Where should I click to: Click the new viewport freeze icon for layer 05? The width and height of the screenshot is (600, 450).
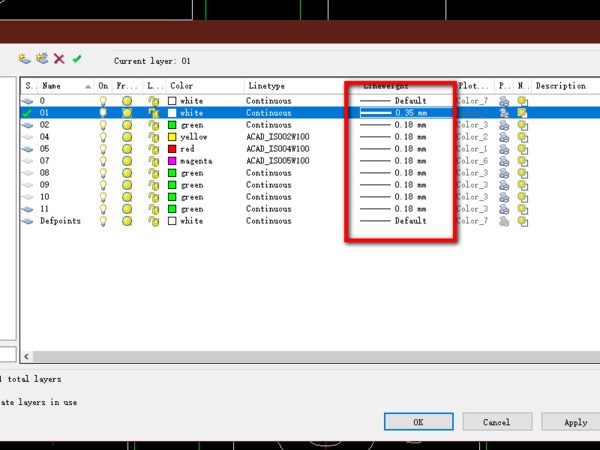pyautogui.click(x=523, y=149)
